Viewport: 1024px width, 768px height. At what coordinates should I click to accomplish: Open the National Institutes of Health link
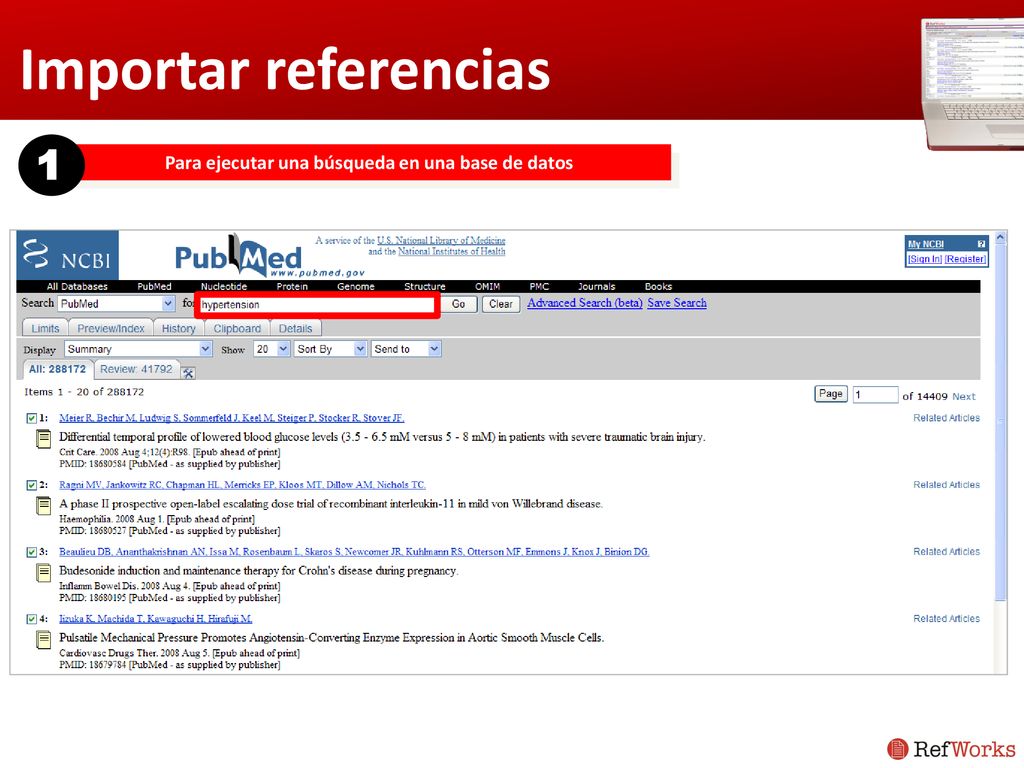click(452, 251)
